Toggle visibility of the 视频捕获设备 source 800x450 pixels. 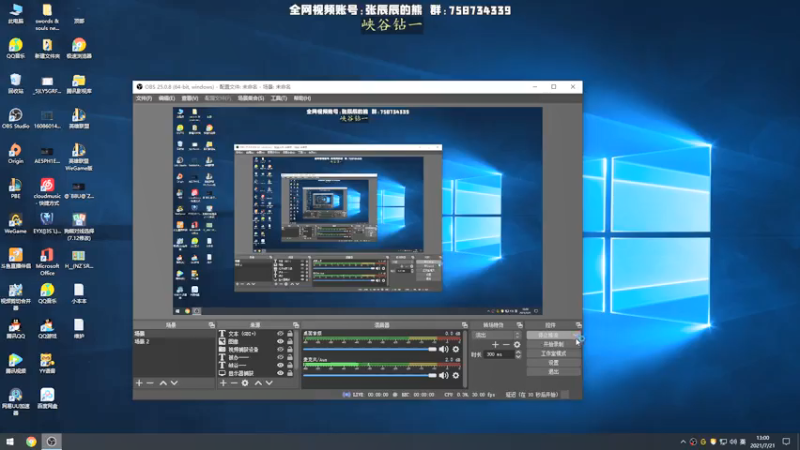(x=280, y=349)
